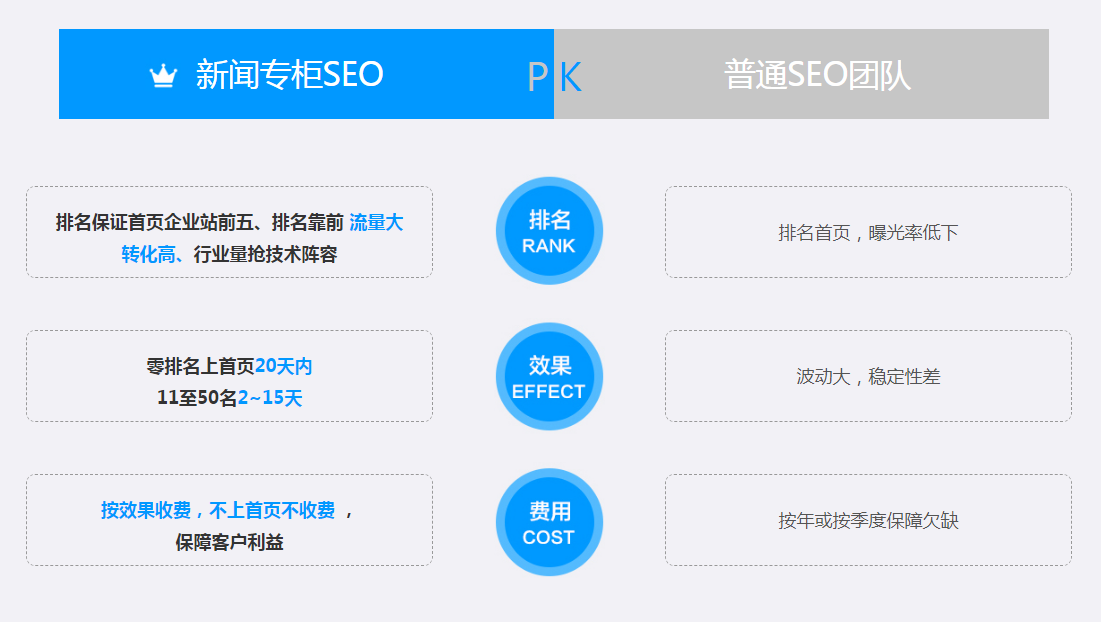
Task: Click the blue 2~15天 highlighted text
Action: pyautogui.click(x=270, y=398)
